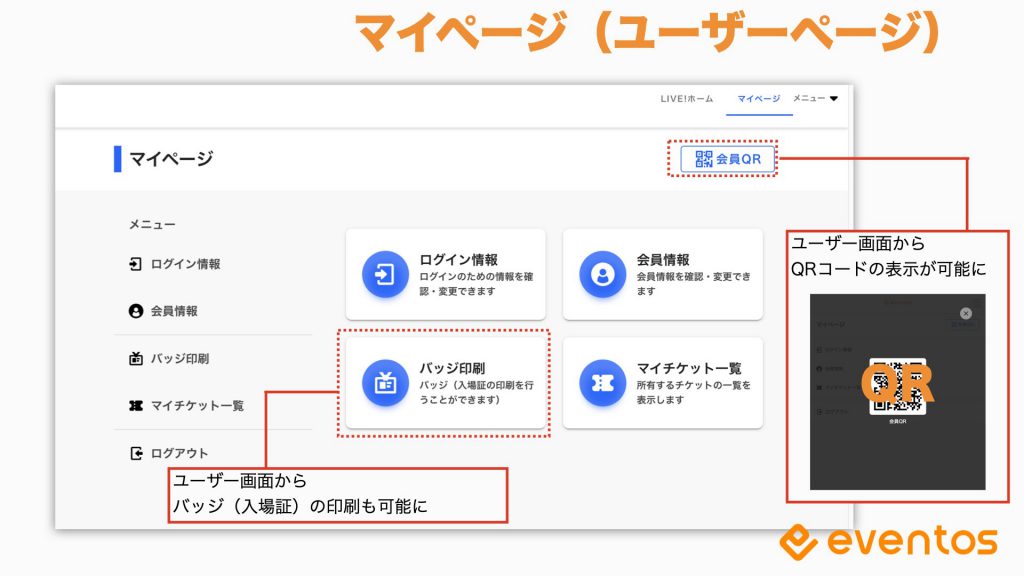
Task: Click 所有するチケットの一覧を表示します description
Action: click(x=694, y=392)
